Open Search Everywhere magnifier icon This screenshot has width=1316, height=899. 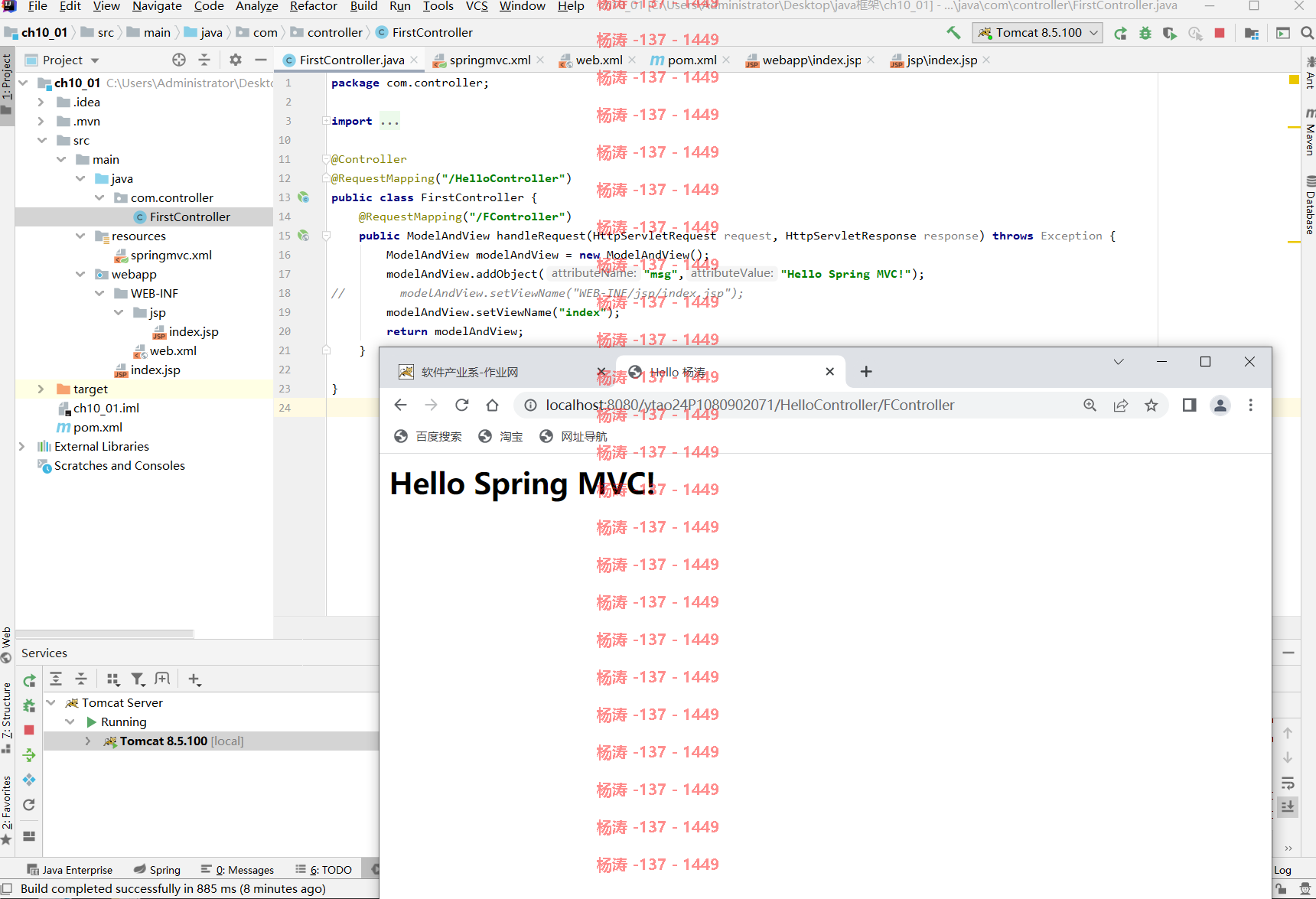tap(1307, 33)
